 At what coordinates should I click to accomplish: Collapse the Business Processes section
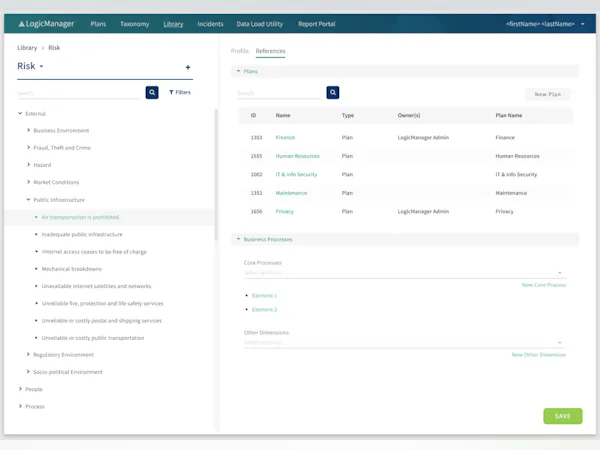238,239
